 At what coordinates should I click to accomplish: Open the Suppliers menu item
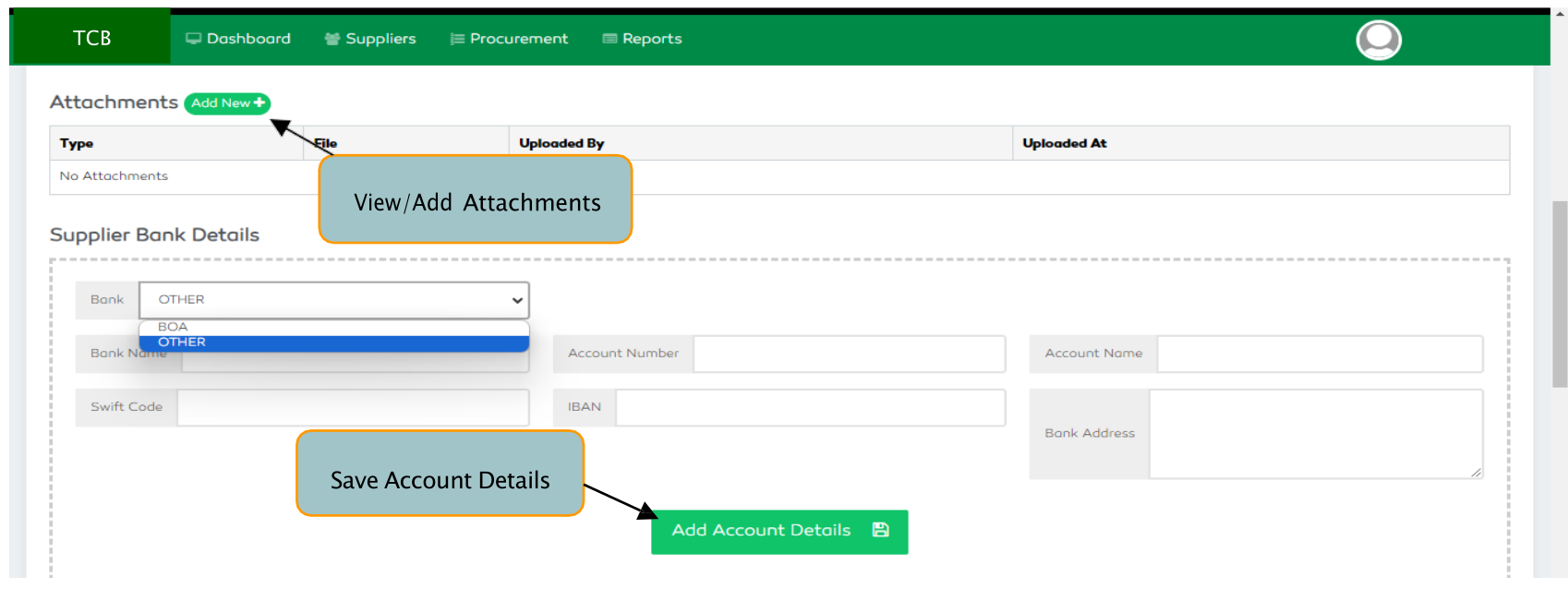(370, 39)
